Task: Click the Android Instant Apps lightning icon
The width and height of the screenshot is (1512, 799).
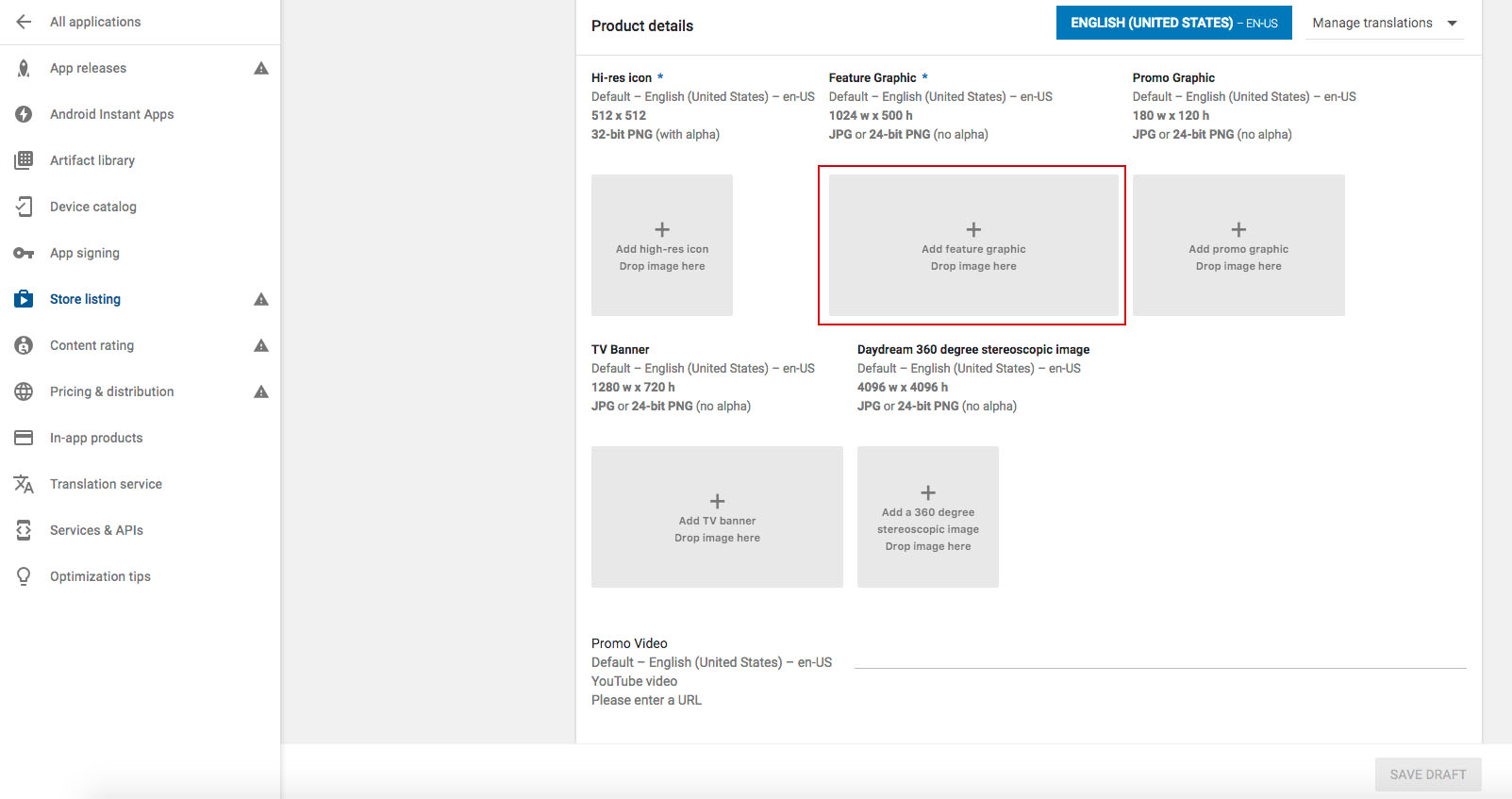Action: tap(24, 114)
